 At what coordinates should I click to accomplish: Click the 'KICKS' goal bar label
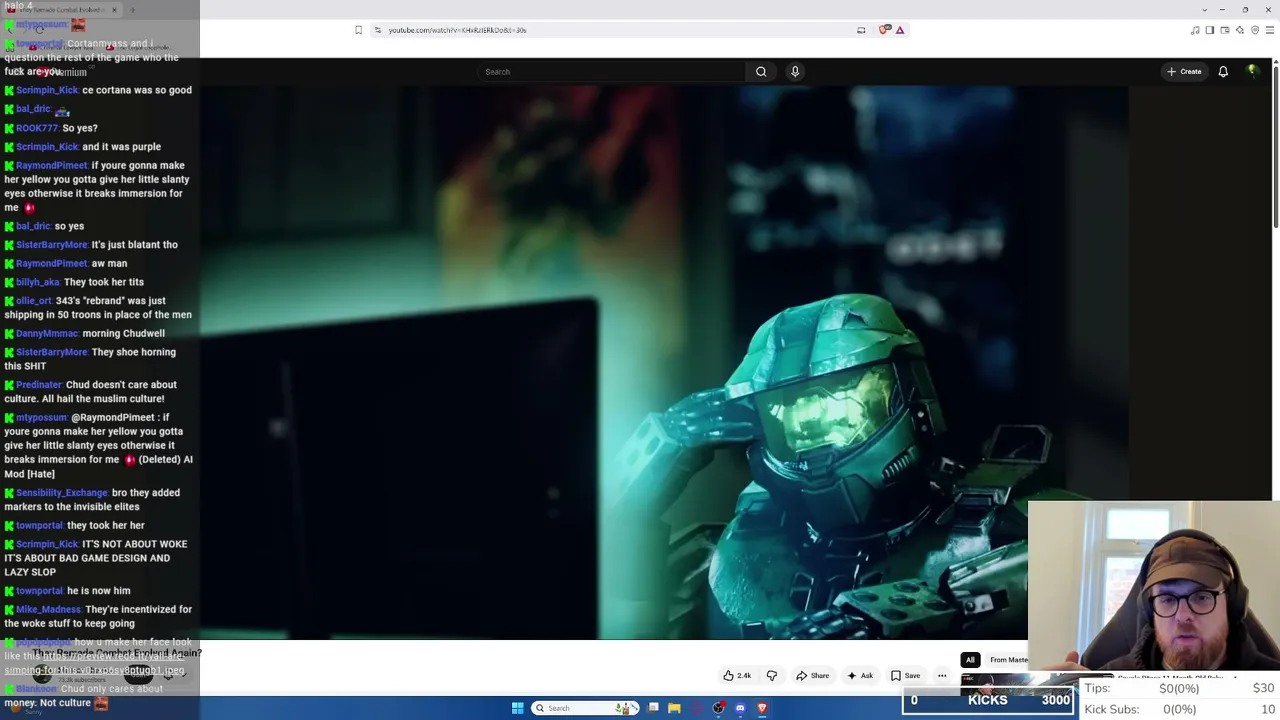pyautogui.click(x=988, y=700)
